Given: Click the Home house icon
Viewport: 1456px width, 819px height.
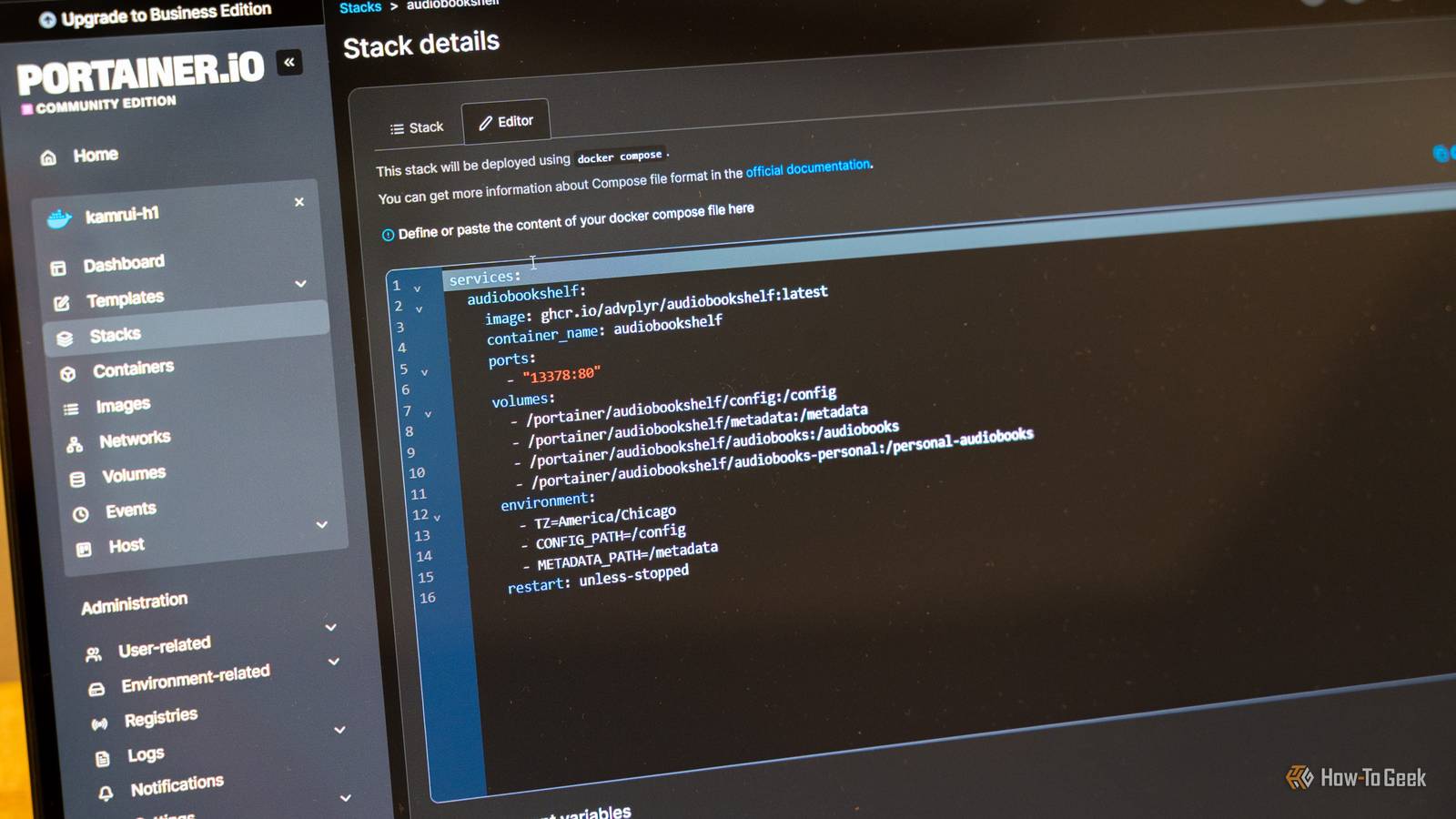Looking at the screenshot, I should (49, 157).
